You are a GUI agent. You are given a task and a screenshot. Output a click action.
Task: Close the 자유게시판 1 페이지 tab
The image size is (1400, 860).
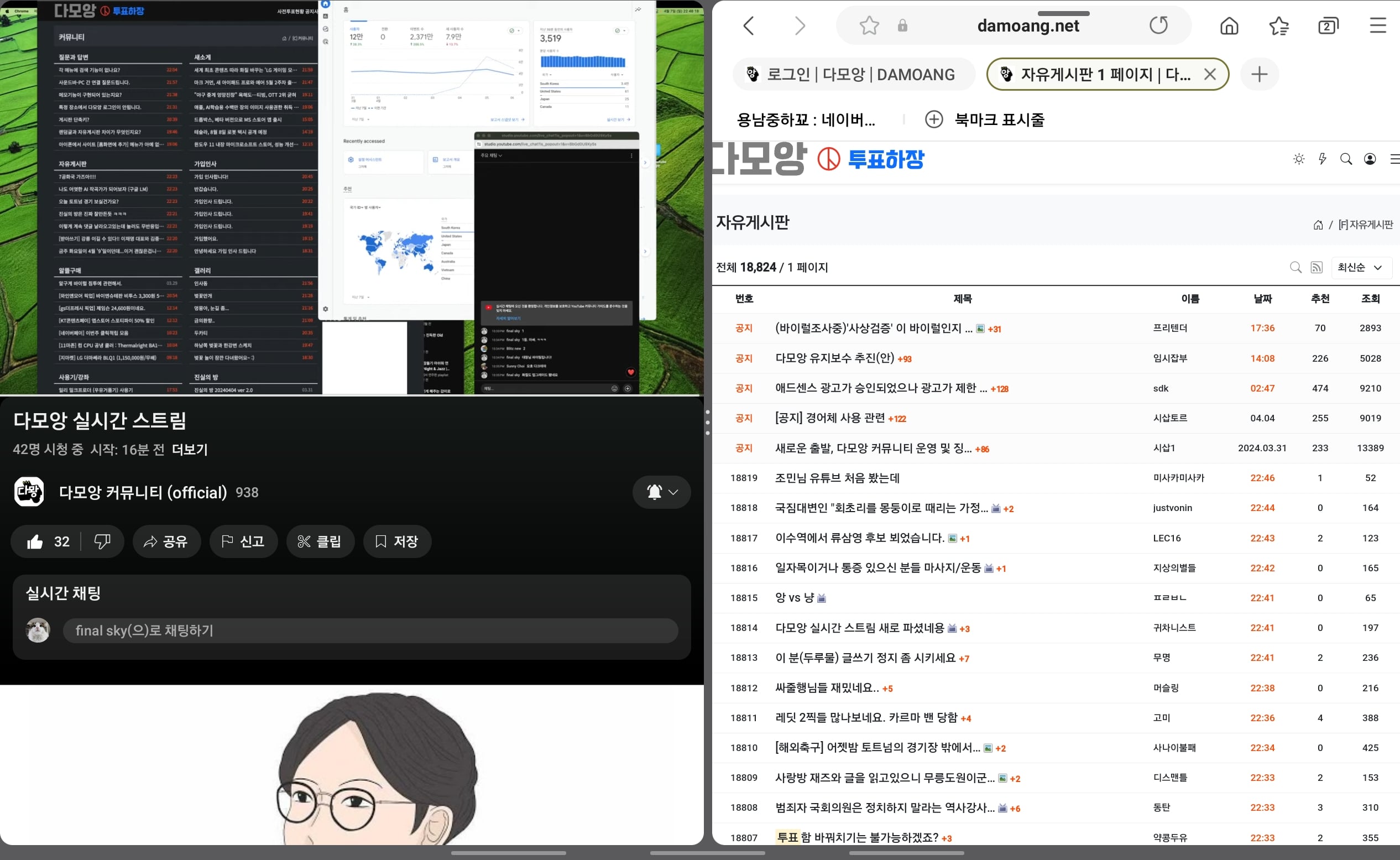coord(1209,74)
